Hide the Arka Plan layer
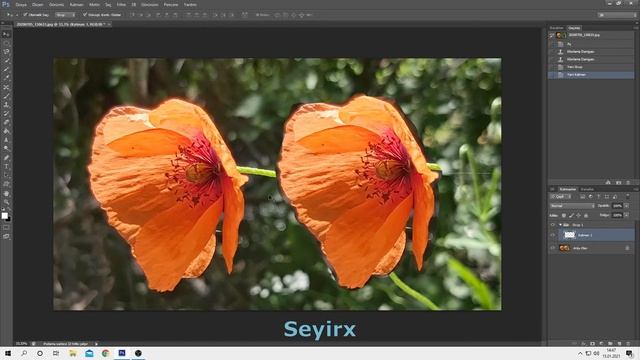Screen dimensions: 640x360 tap(552, 248)
